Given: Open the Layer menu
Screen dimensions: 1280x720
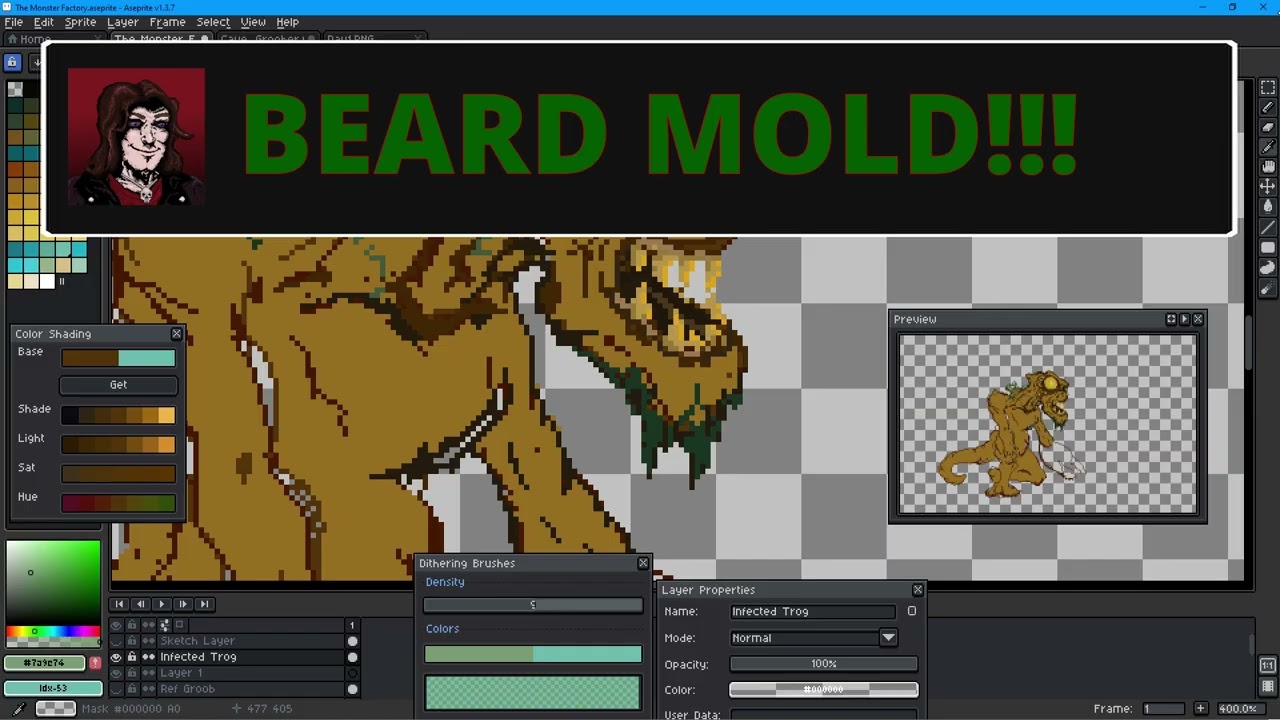Looking at the screenshot, I should (x=122, y=22).
